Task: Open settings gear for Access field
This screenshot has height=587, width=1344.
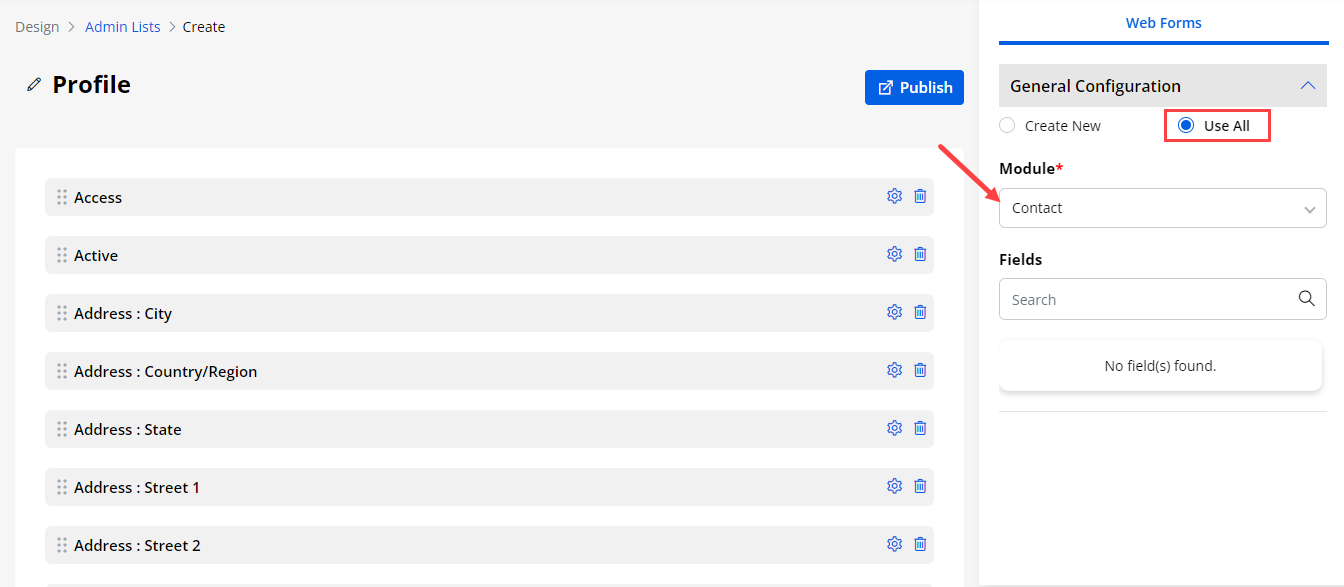Action: 894,196
